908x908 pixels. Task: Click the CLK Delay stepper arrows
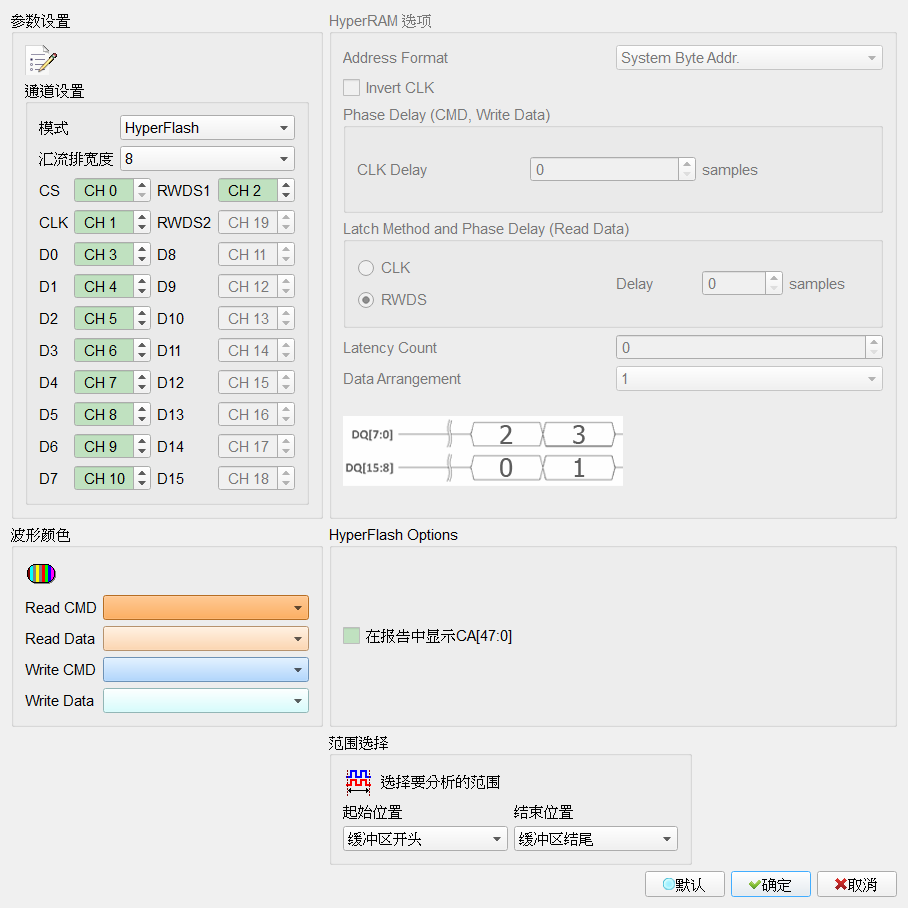tap(687, 169)
